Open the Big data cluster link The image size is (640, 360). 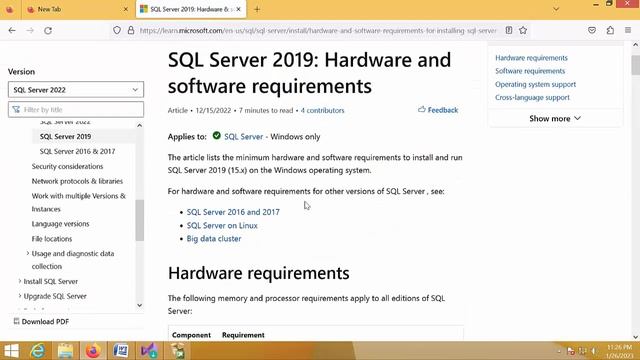coord(214,238)
